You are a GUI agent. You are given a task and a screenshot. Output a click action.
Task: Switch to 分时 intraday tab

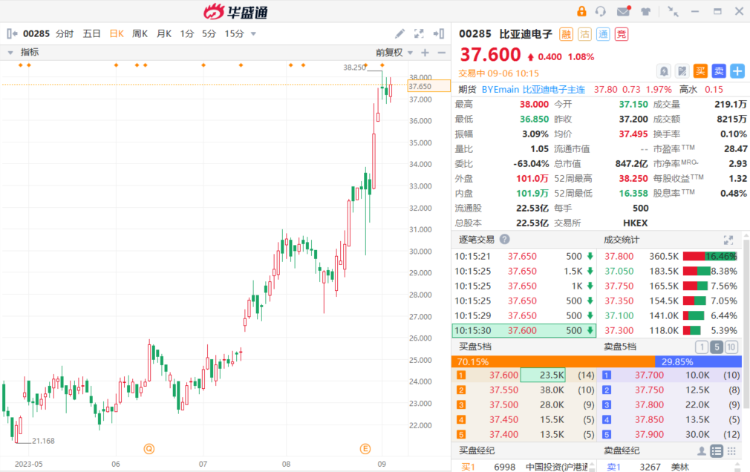pos(65,33)
